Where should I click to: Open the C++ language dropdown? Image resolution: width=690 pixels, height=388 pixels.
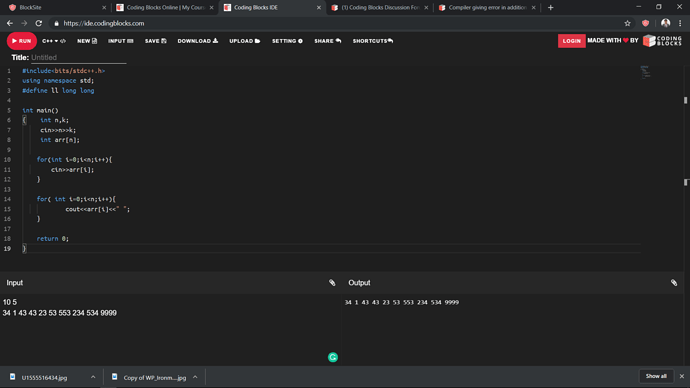pyautogui.click(x=54, y=41)
